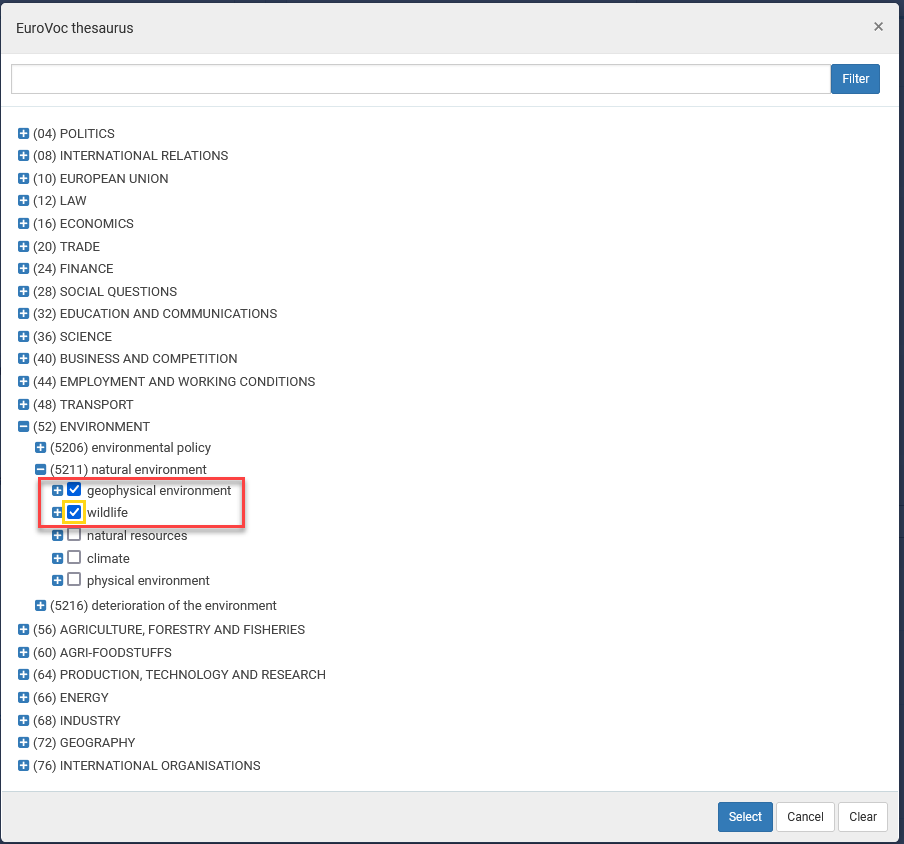Expand (76) INTERNATIONAL ORGANISATIONS node
904x844 pixels.
click(23, 765)
